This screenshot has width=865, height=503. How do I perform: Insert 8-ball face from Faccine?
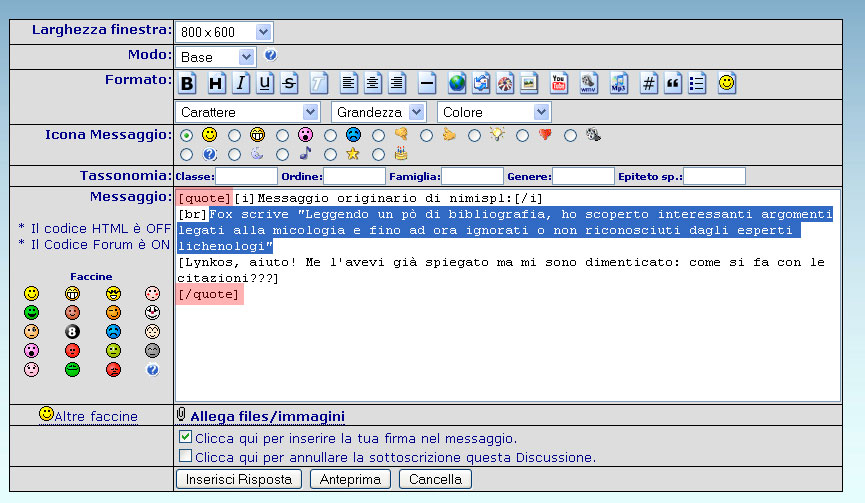(72, 331)
